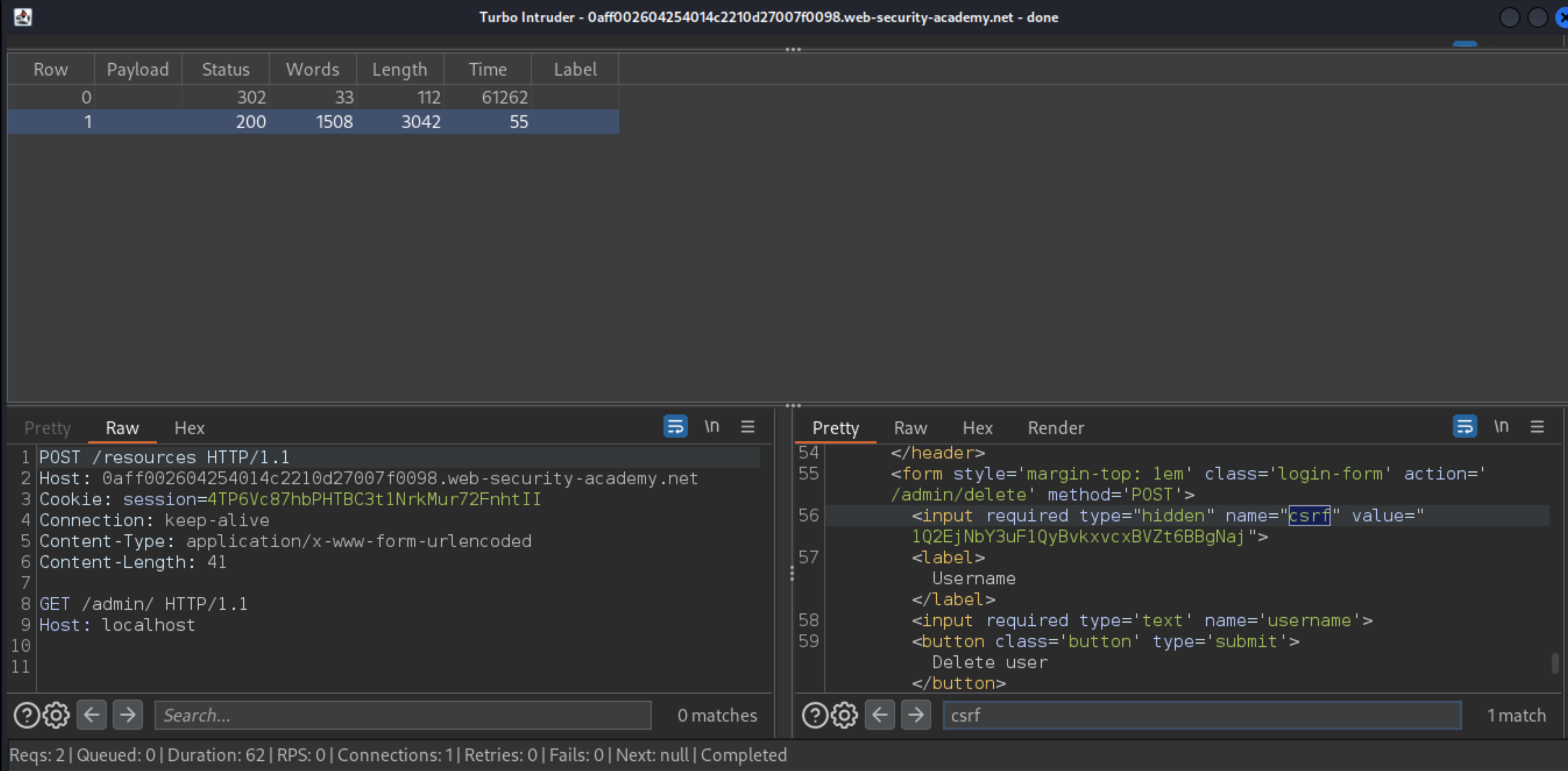The image size is (1568, 771).
Task: Click the Reqs: 2 status entry
Action: coord(37,755)
